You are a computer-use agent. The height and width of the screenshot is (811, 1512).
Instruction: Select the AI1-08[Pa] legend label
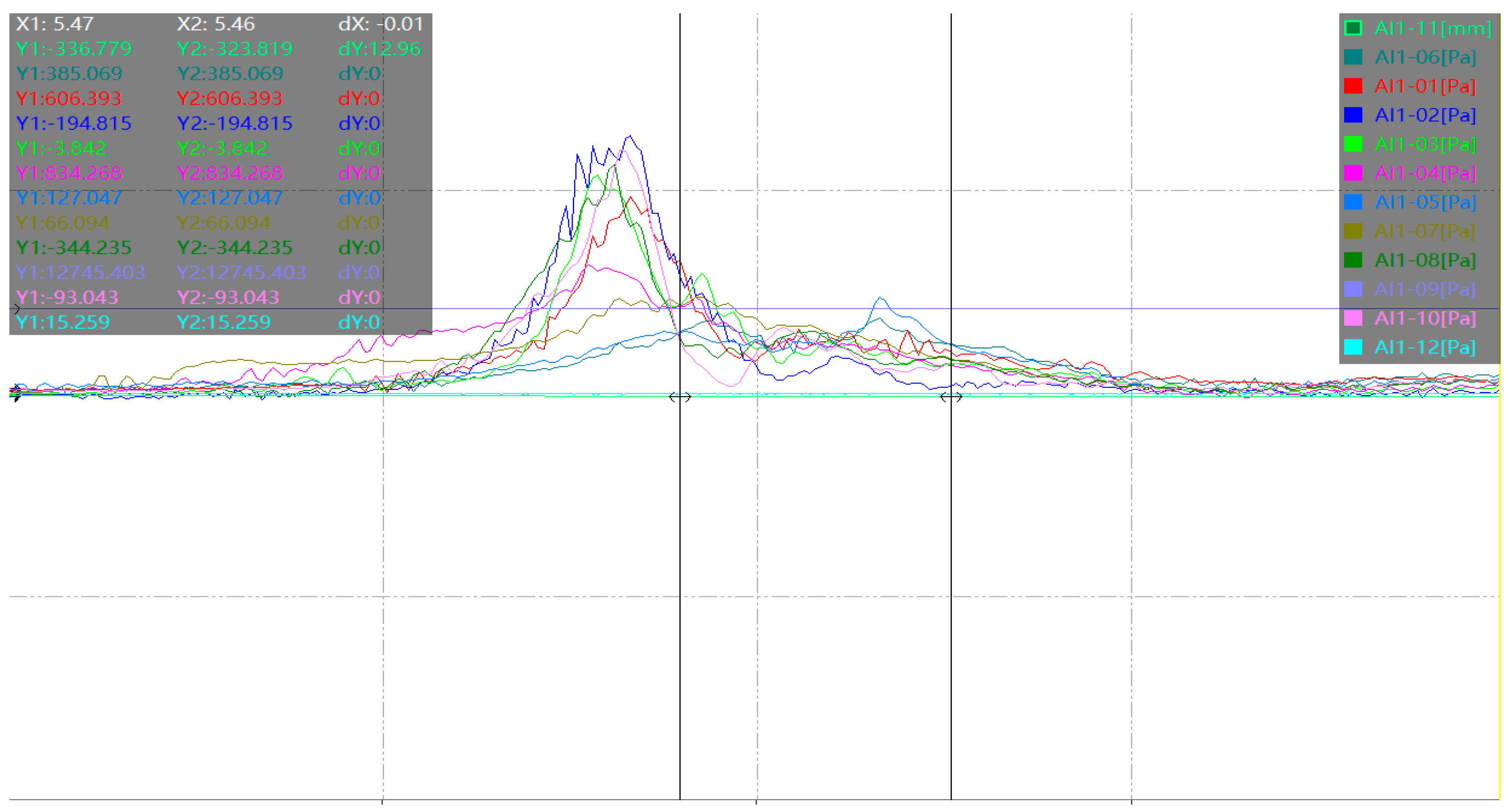click(1425, 261)
